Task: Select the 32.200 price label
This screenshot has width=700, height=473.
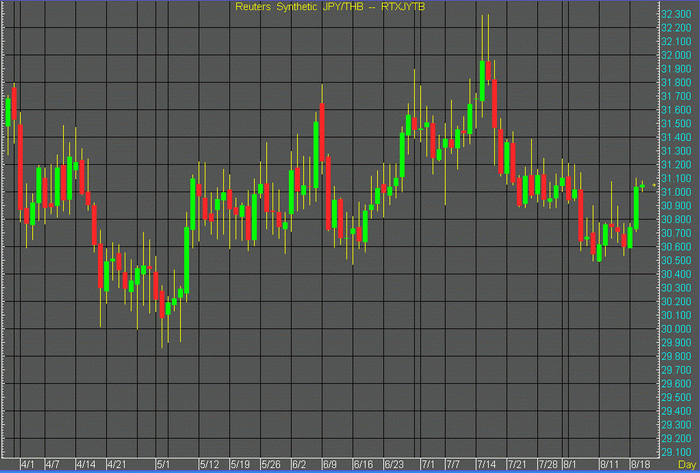Action: (676, 28)
